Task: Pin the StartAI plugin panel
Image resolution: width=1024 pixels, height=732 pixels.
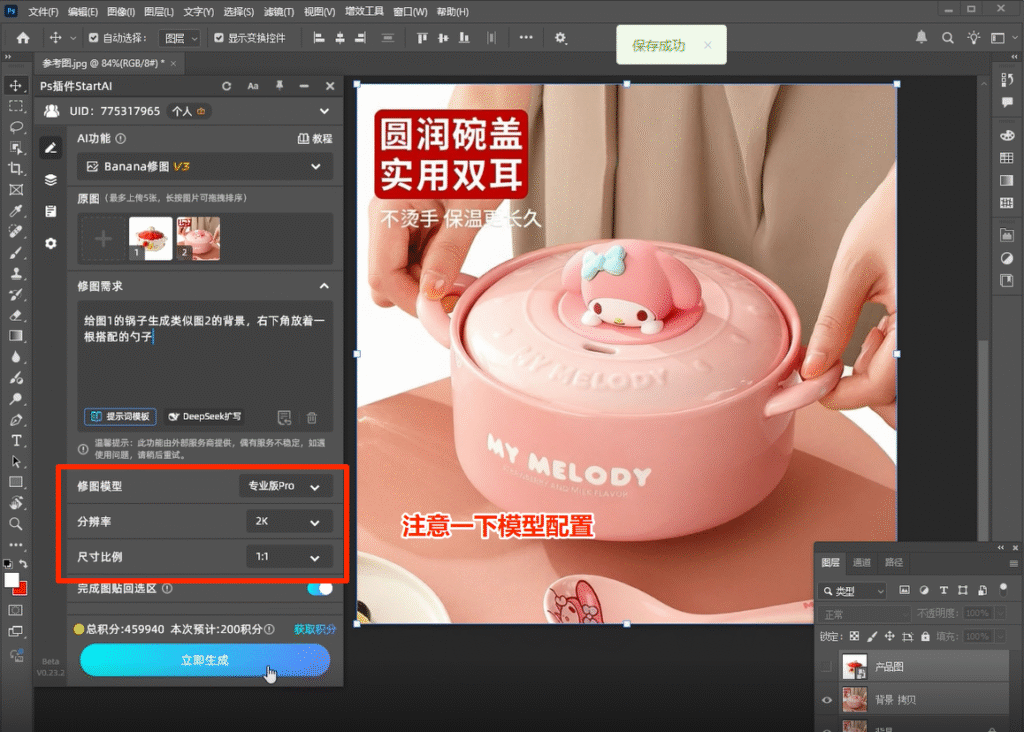Action: pyautogui.click(x=279, y=86)
